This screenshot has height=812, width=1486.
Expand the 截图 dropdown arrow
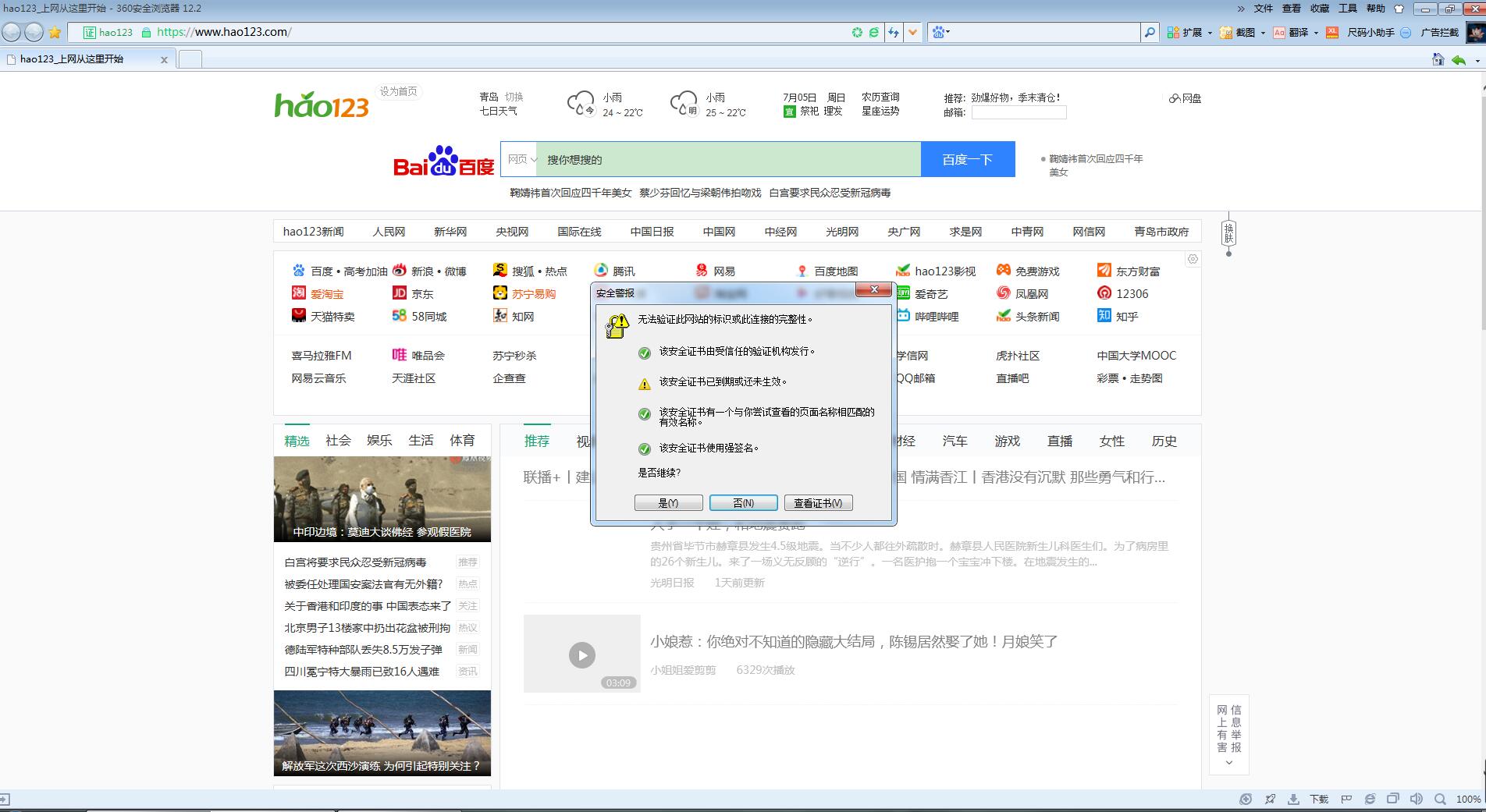pos(1262,33)
